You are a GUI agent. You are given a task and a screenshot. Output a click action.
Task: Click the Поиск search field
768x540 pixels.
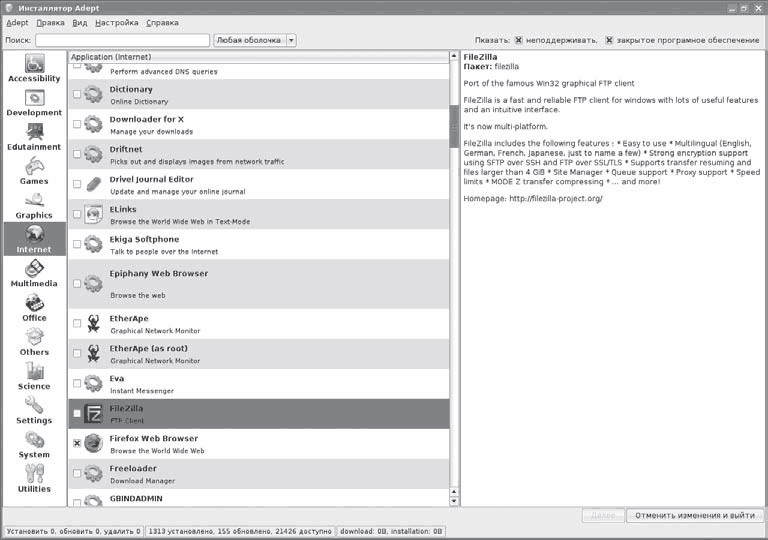pyautogui.click(x=122, y=41)
